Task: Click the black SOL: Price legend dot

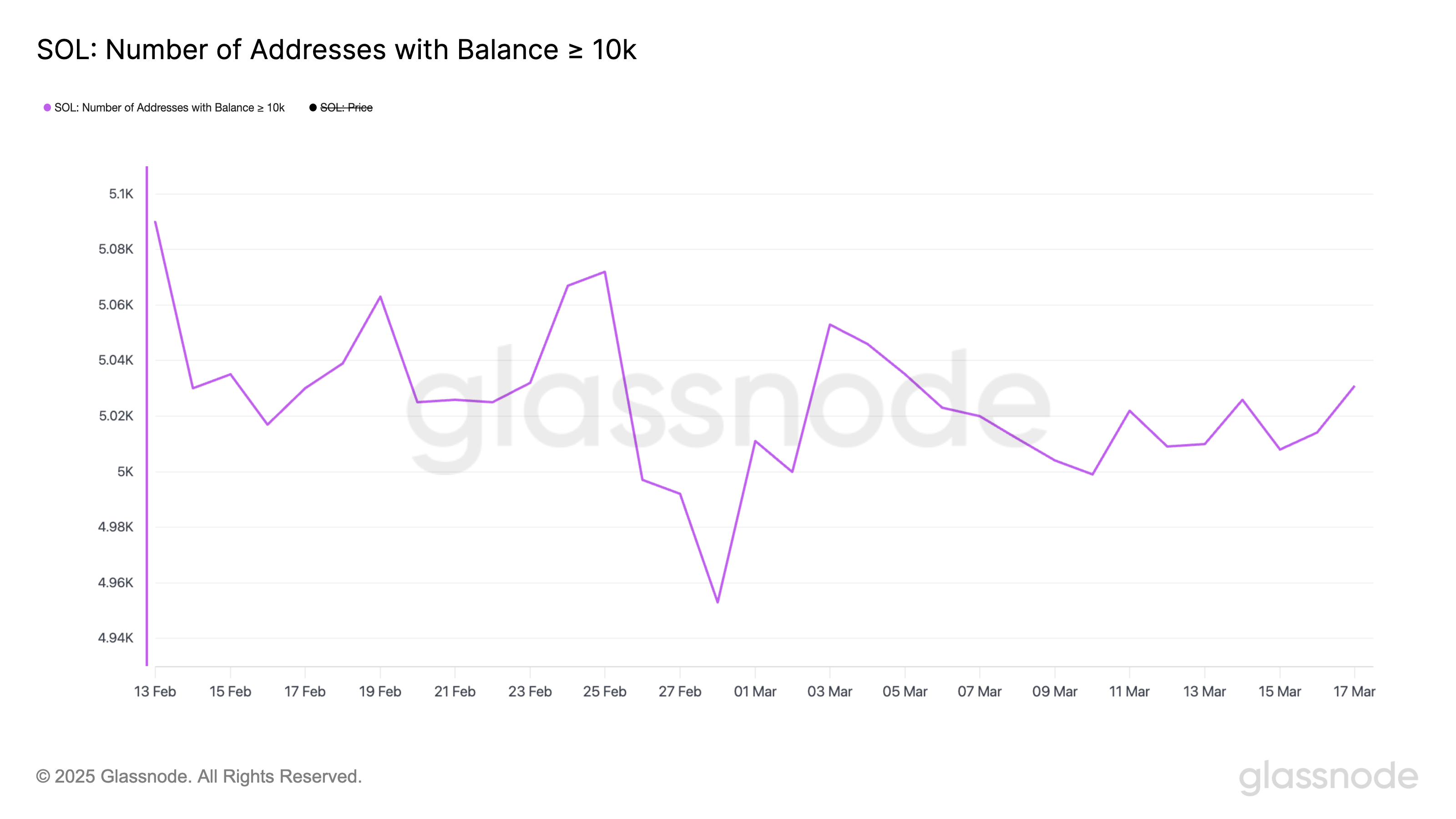Action: [313, 107]
